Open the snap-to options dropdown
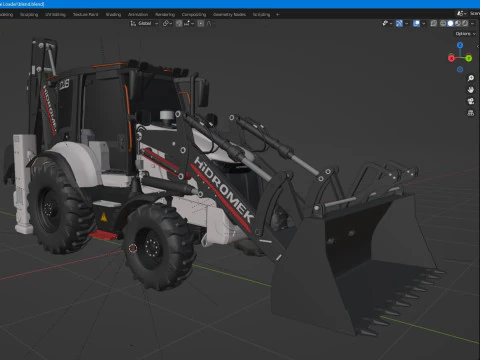Viewport: 480px width, 360px height. coord(189,23)
